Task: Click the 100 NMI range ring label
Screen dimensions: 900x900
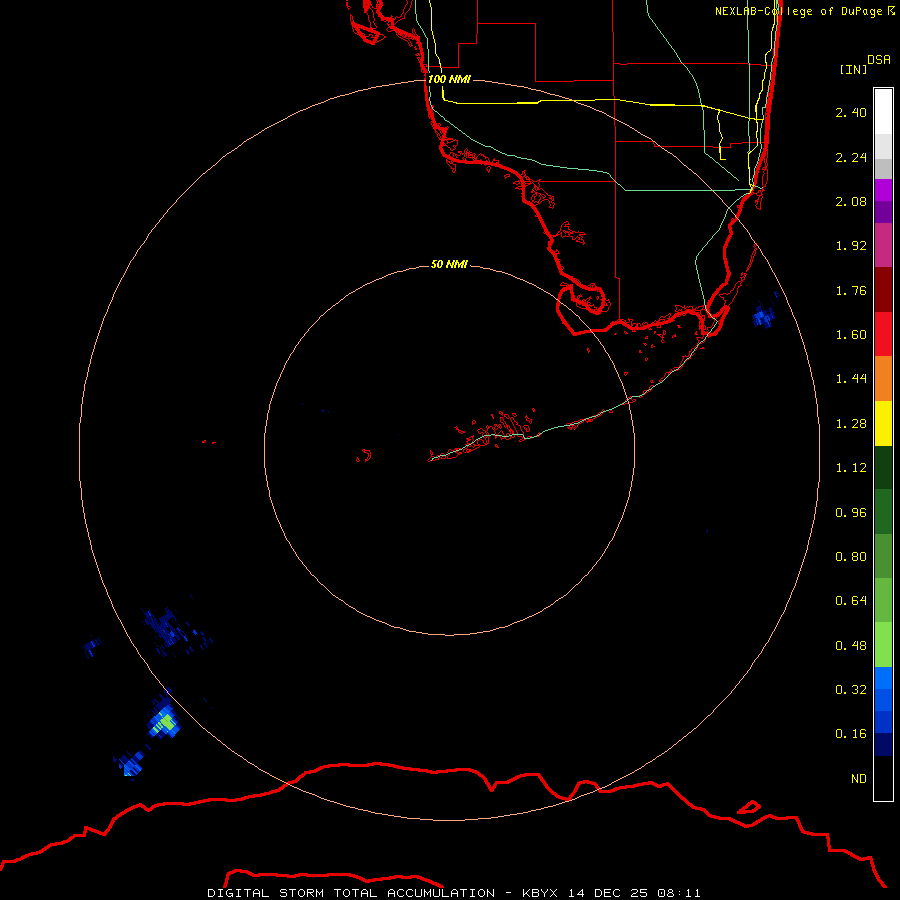Action: pyautogui.click(x=449, y=79)
